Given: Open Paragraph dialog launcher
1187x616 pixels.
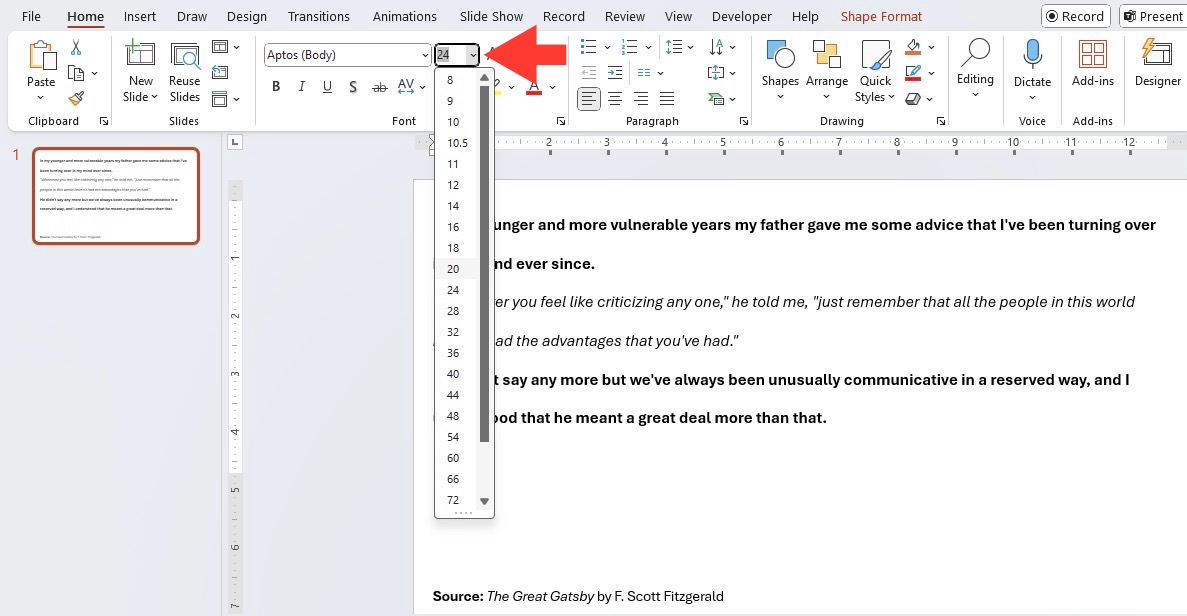Looking at the screenshot, I should point(743,121).
